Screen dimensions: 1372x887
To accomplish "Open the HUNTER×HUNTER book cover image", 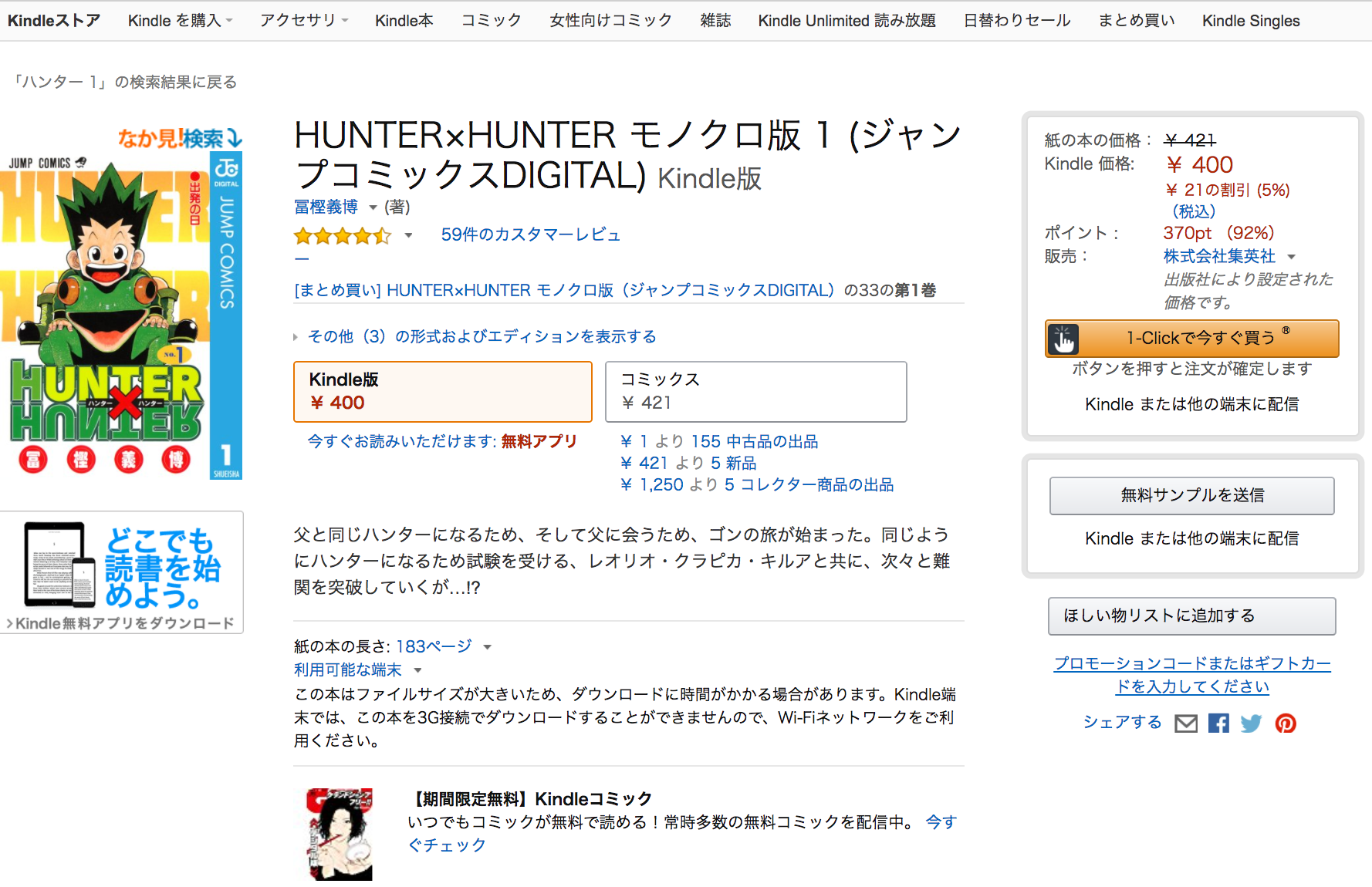I will [121, 315].
